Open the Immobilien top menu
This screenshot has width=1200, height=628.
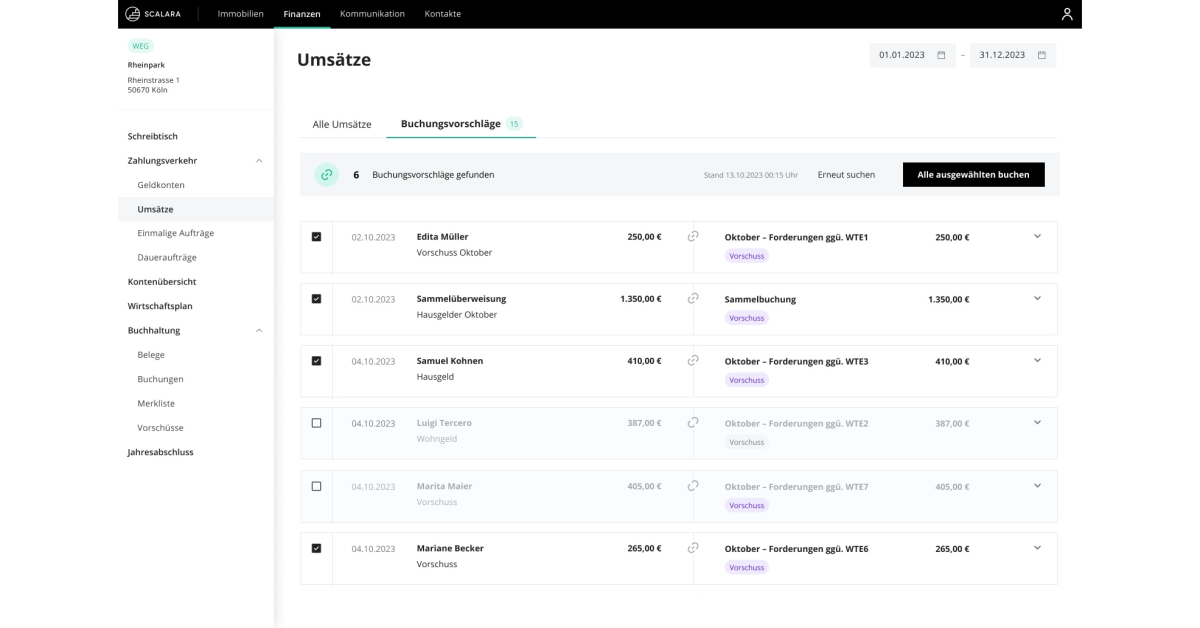(241, 14)
